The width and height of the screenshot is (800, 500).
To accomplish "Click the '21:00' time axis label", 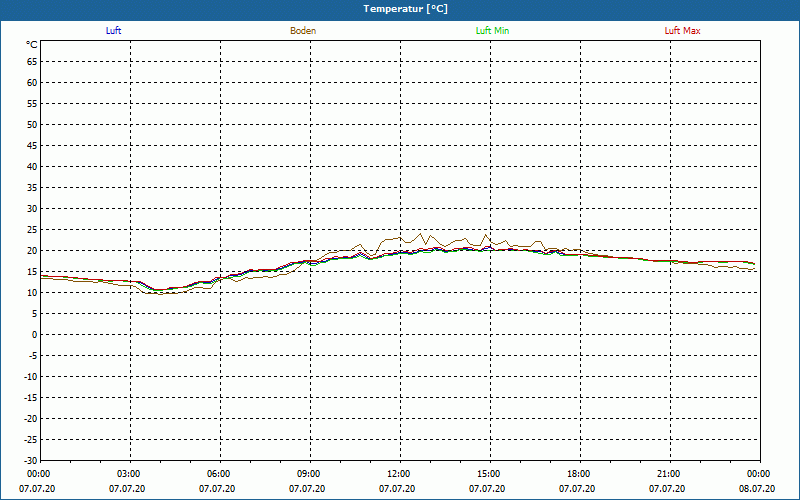I will pos(668,474).
